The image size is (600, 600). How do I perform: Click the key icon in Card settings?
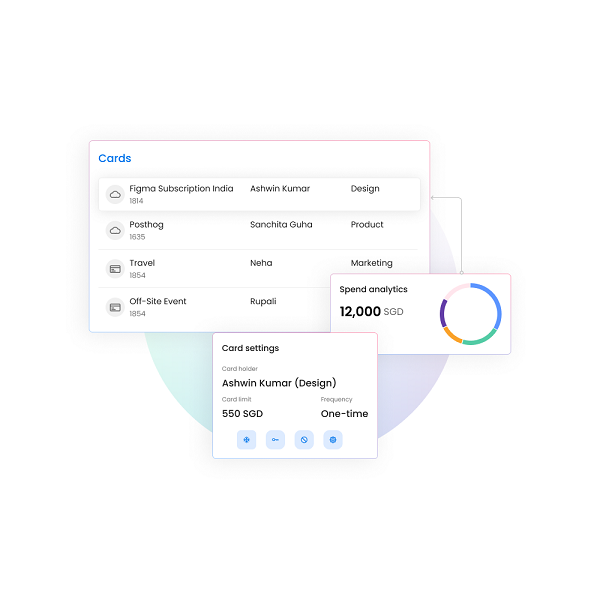(275, 439)
